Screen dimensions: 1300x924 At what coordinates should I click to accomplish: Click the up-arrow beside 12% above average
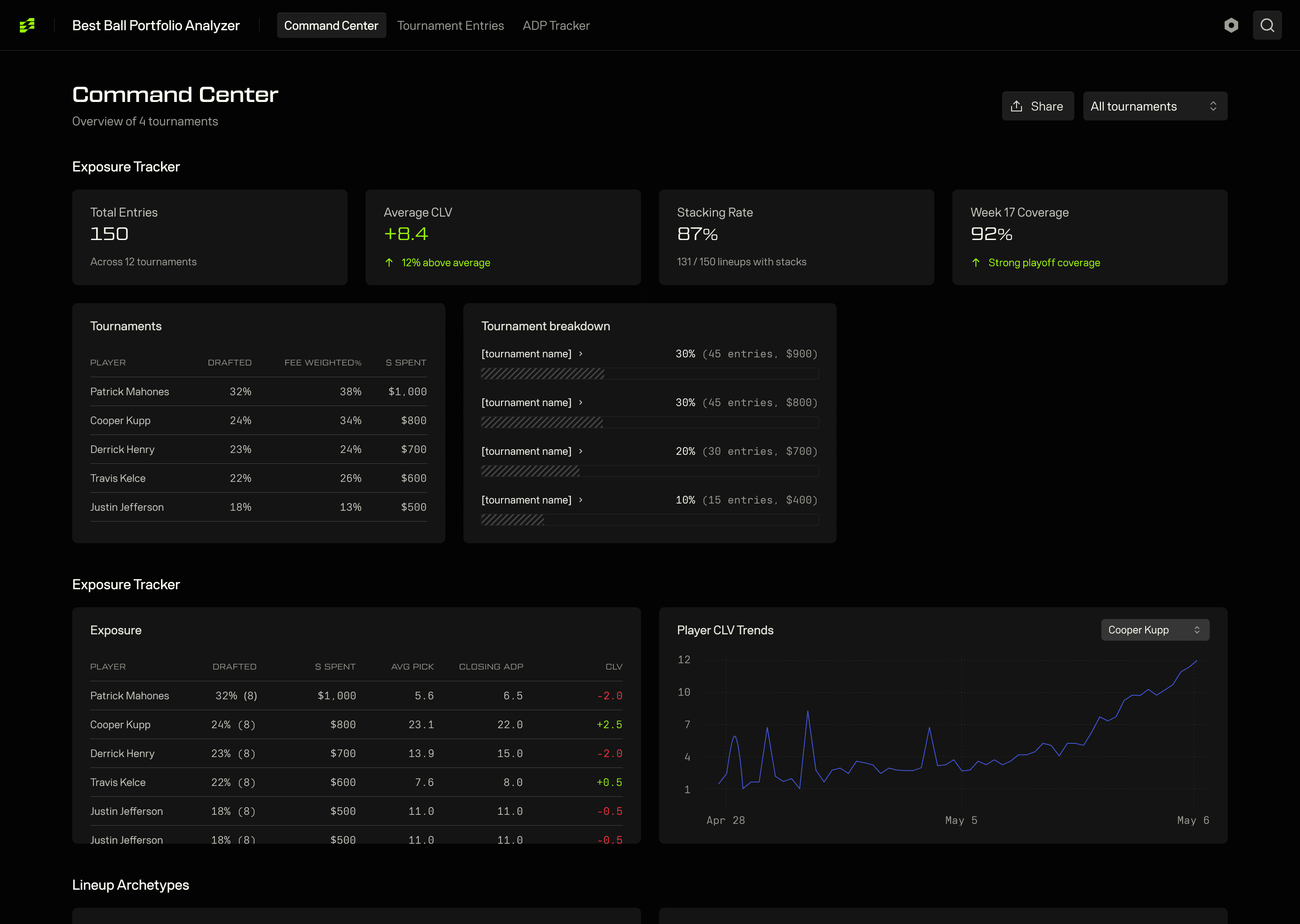[x=389, y=262]
